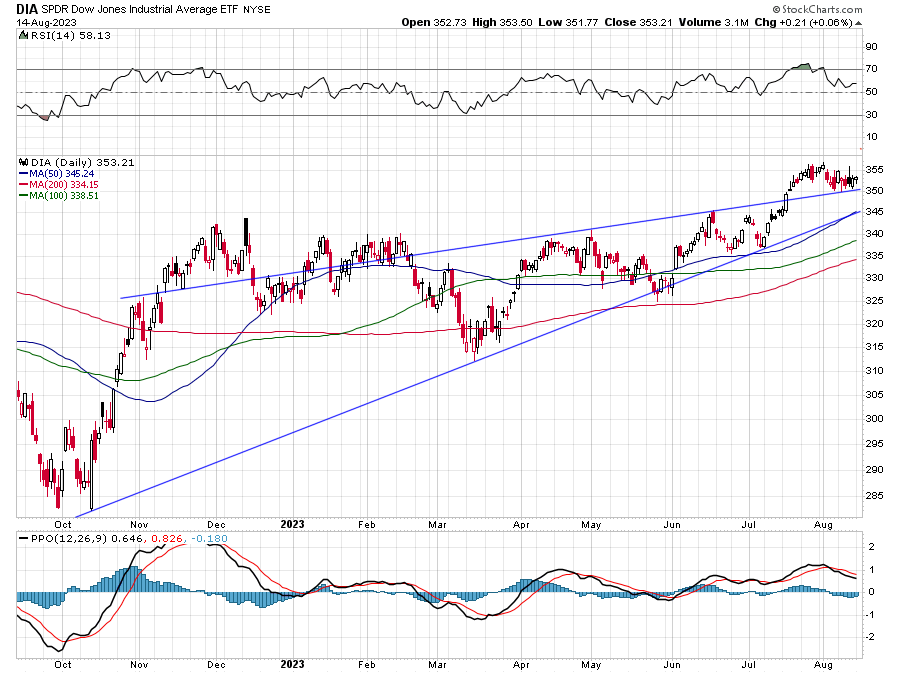Click Dec on the price chart date axis

pyautogui.click(x=216, y=524)
